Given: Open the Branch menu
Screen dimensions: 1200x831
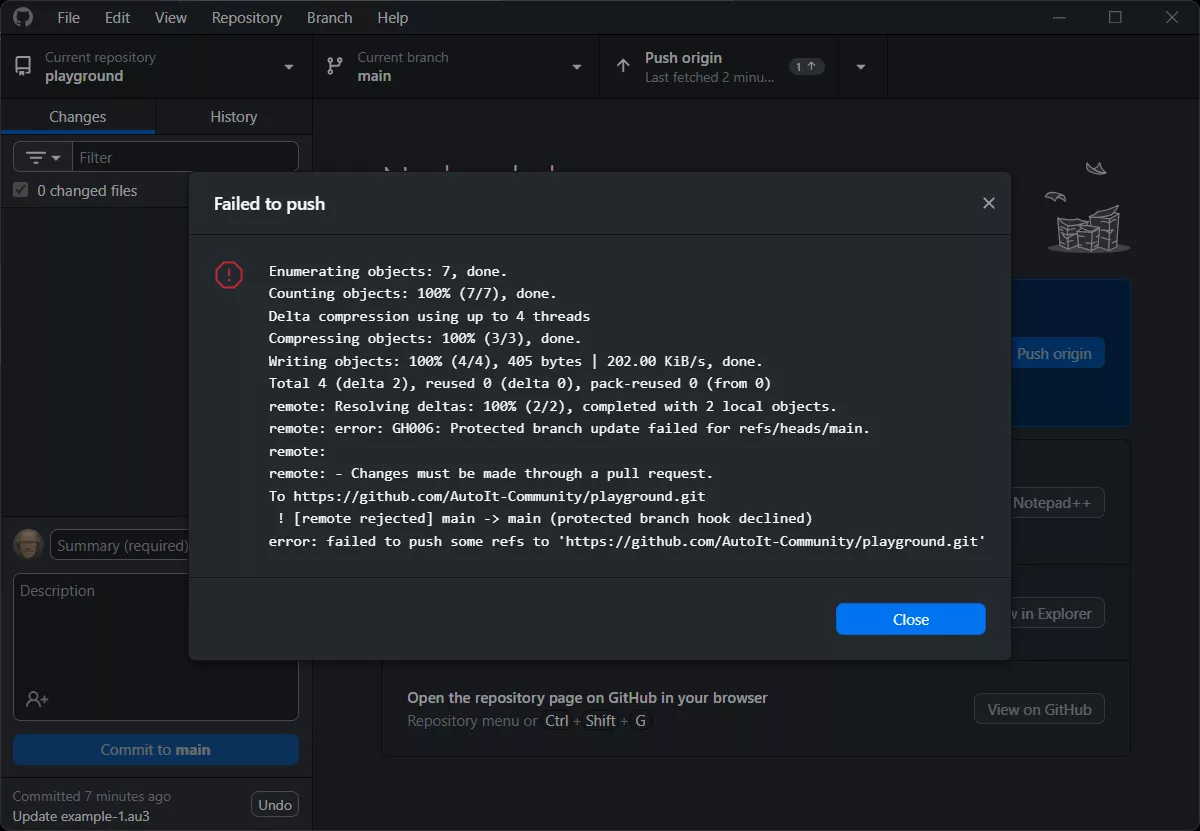Looking at the screenshot, I should click(x=329, y=18).
